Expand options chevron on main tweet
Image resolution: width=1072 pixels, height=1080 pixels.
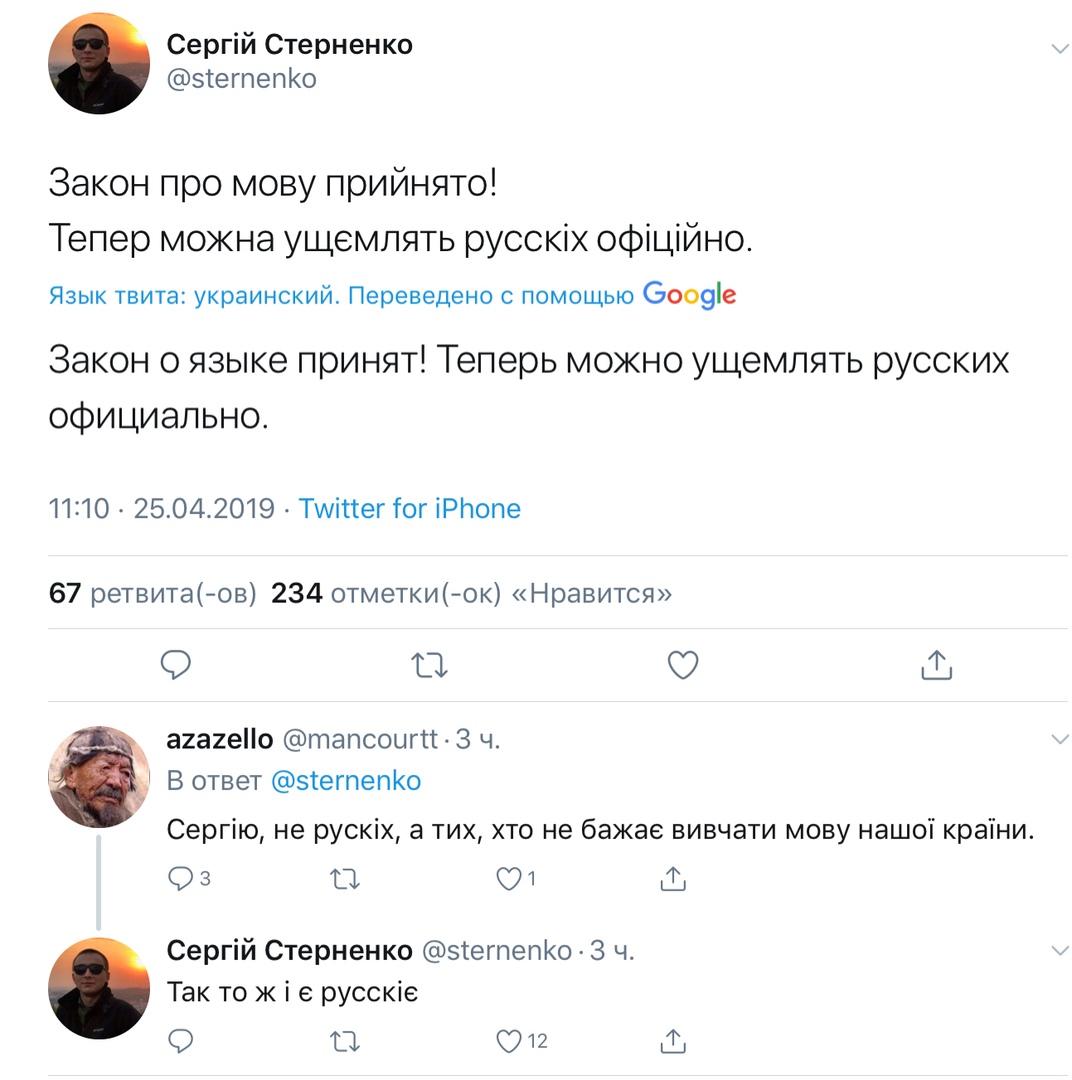1059,48
